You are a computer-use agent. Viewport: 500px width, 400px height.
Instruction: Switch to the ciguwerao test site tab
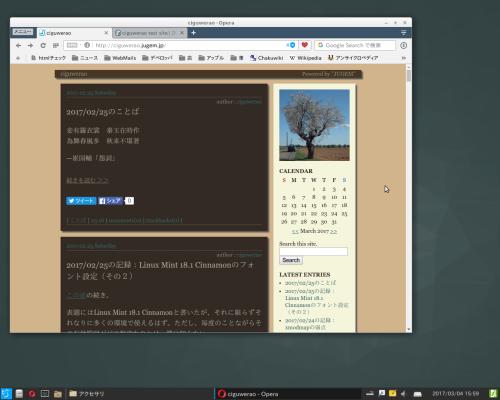click(x=149, y=33)
